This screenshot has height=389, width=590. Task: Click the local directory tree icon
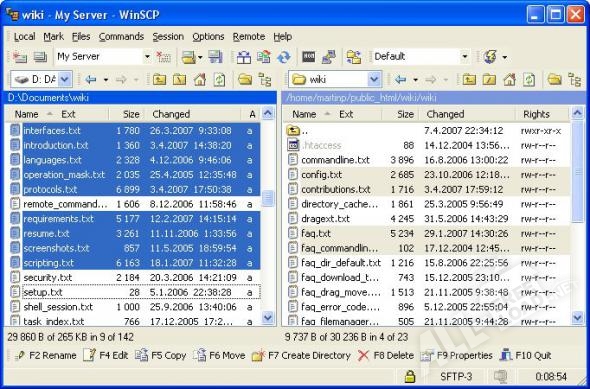pyautogui.click(x=265, y=79)
